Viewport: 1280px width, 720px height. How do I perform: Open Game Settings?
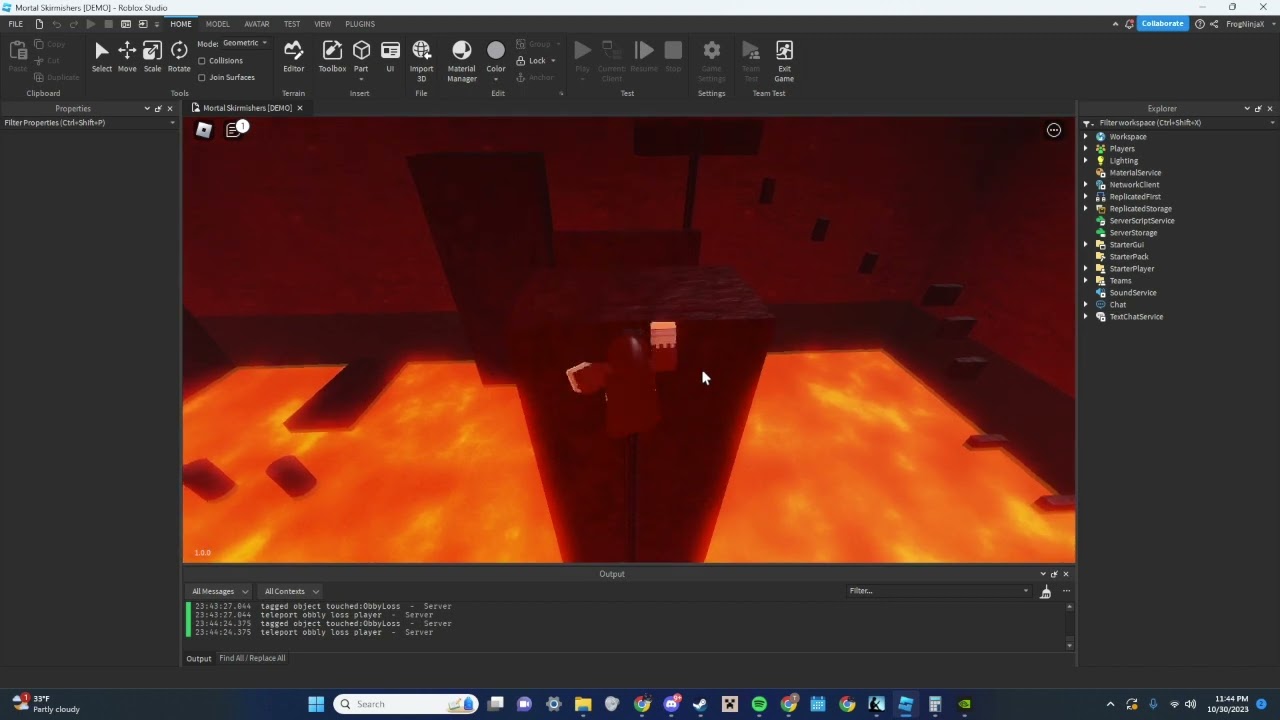click(711, 61)
